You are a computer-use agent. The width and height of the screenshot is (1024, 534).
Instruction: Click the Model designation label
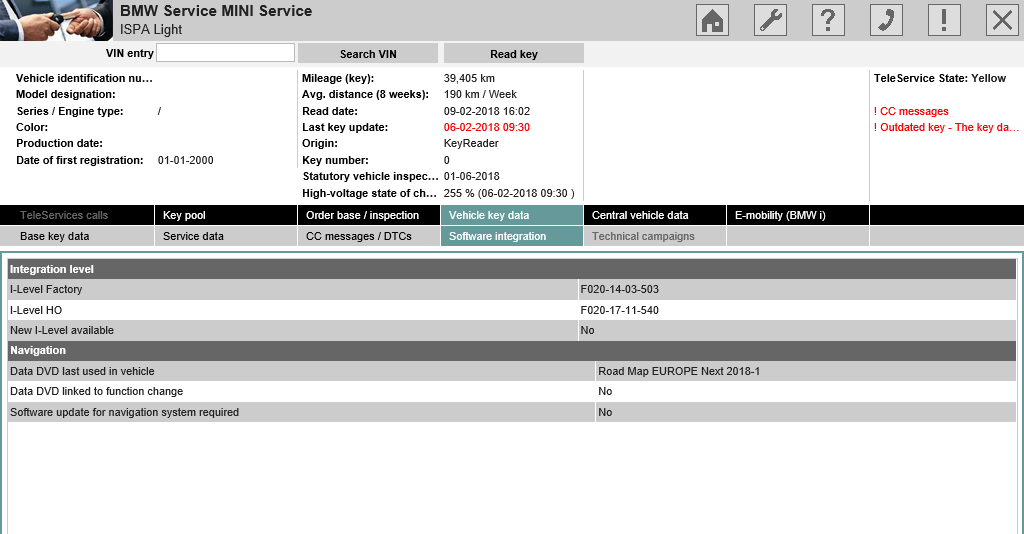[x=65, y=95]
